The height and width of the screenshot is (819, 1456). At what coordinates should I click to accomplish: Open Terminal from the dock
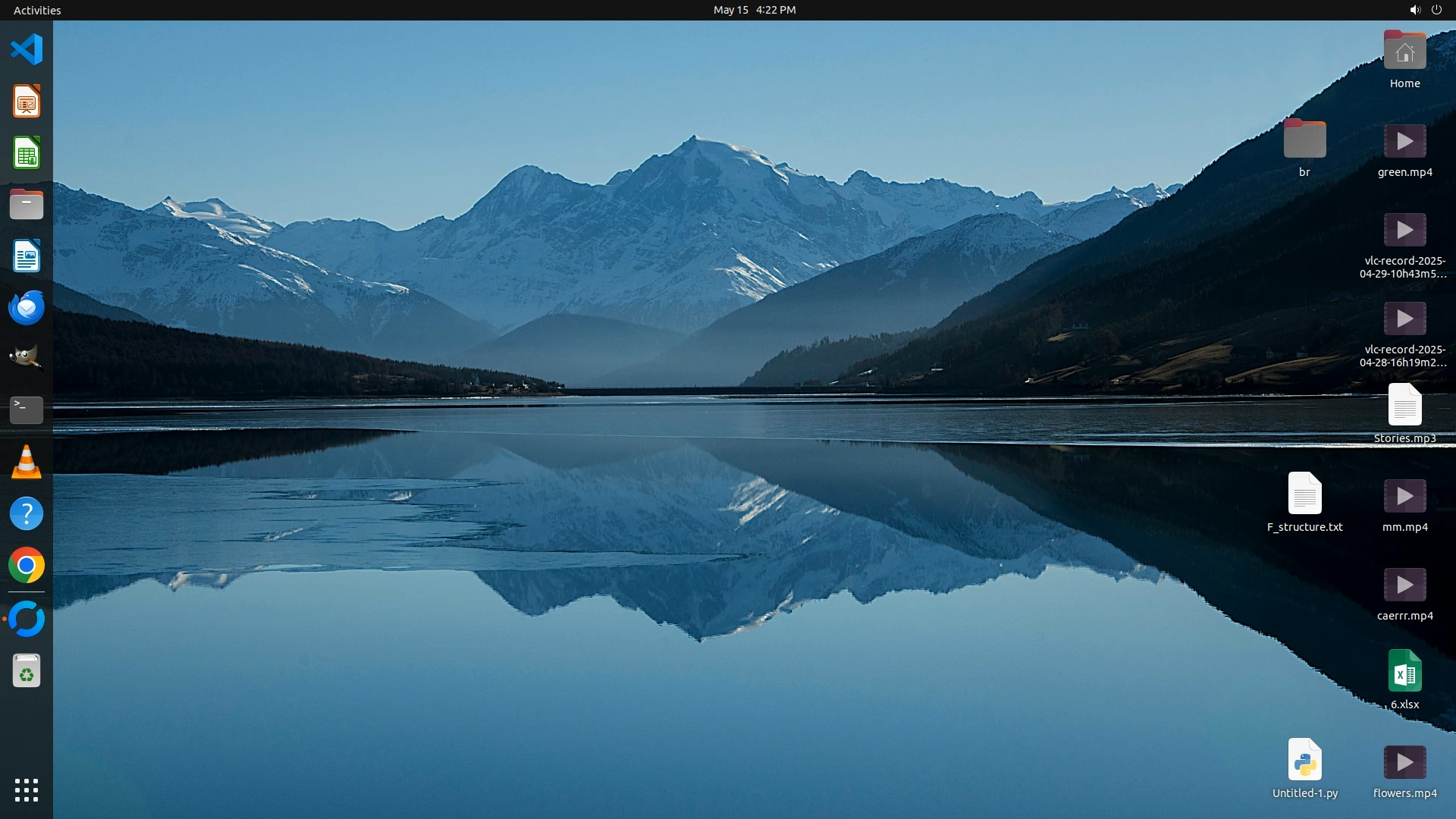(27, 410)
